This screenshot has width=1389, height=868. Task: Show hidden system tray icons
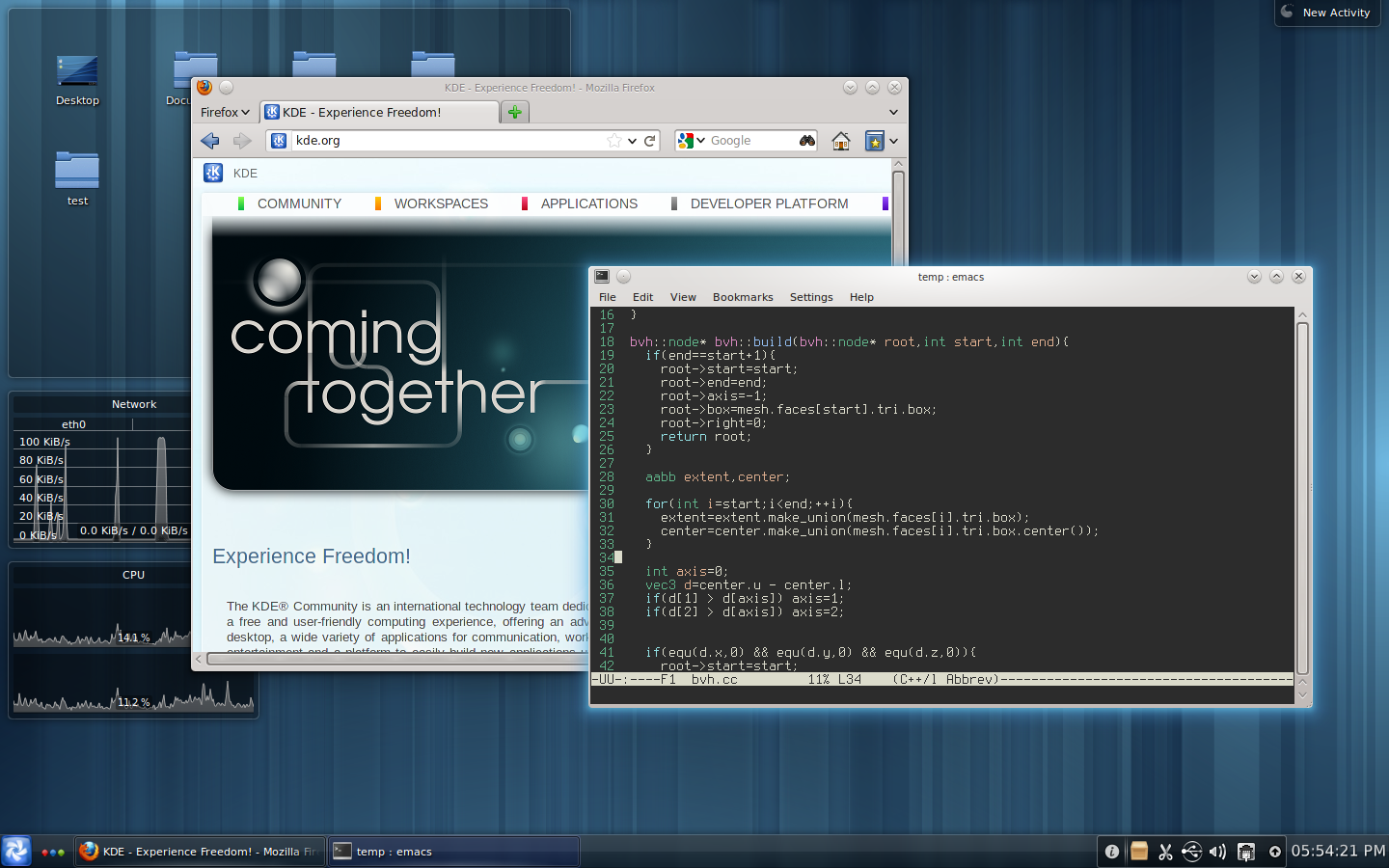[1275, 852]
